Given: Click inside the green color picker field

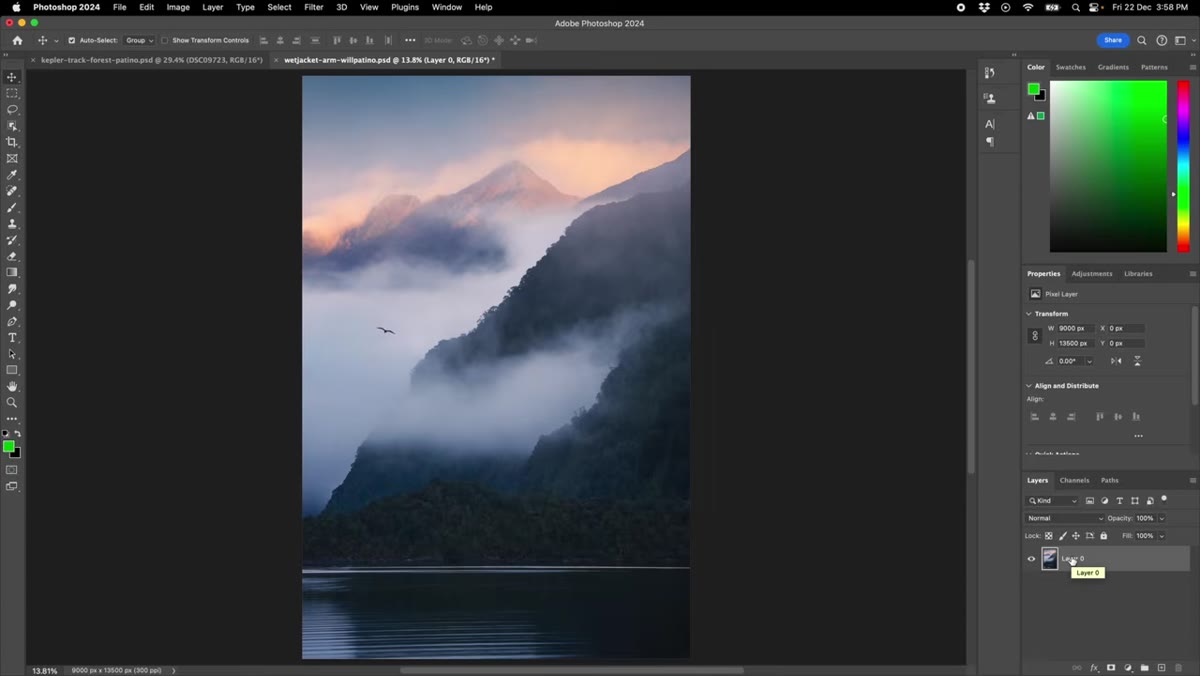Looking at the screenshot, I should point(1108,166).
